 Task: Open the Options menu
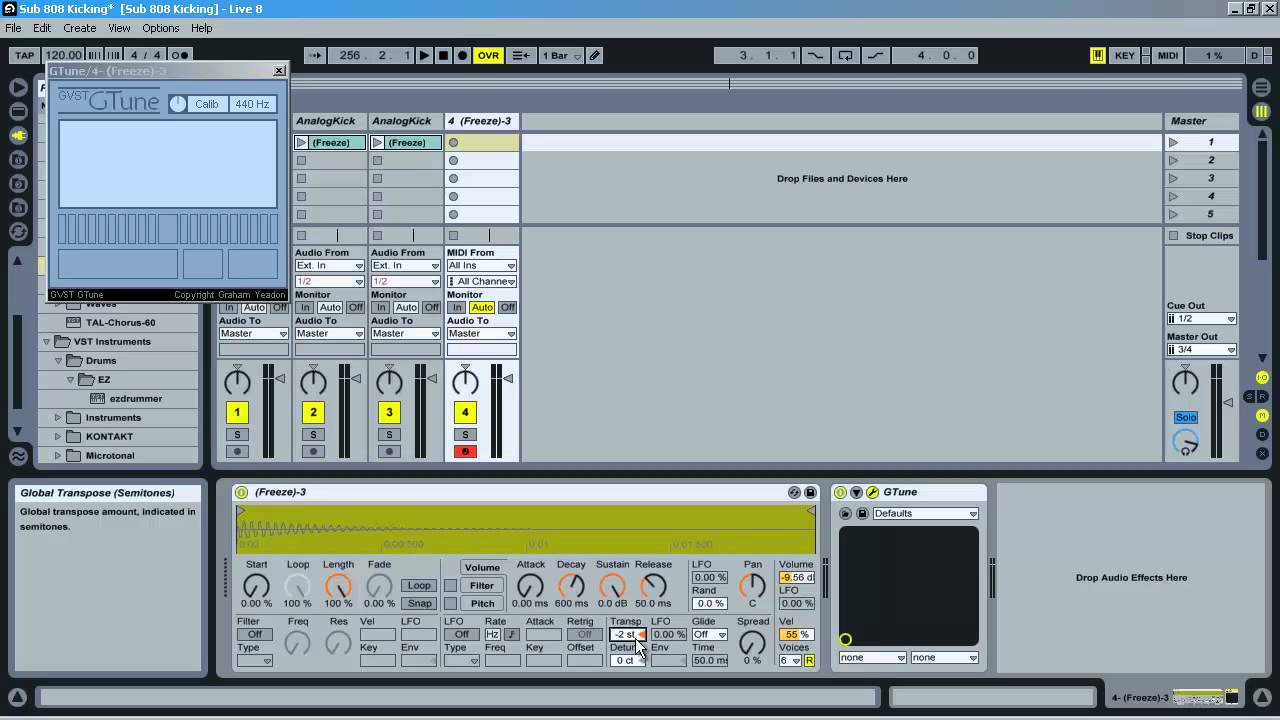pyautogui.click(x=160, y=28)
